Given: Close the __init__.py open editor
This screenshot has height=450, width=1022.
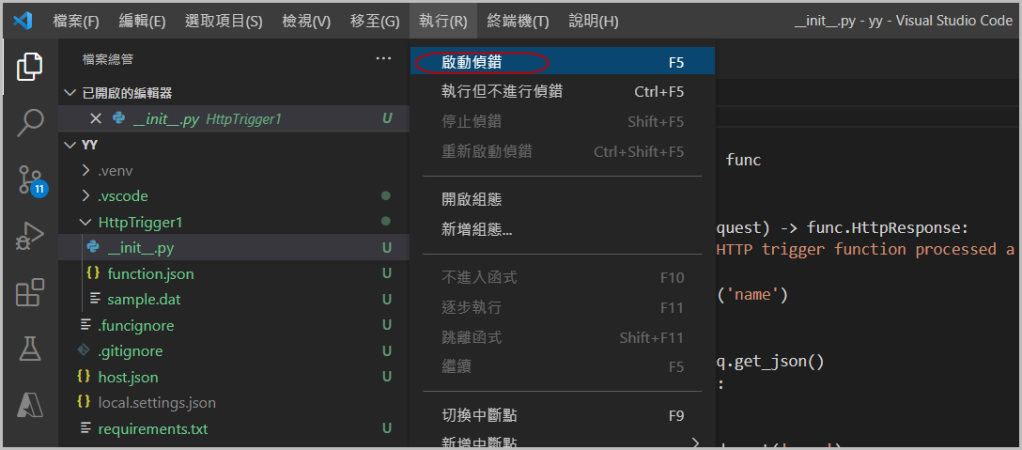Looking at the screenshot, I should point(96,118).
